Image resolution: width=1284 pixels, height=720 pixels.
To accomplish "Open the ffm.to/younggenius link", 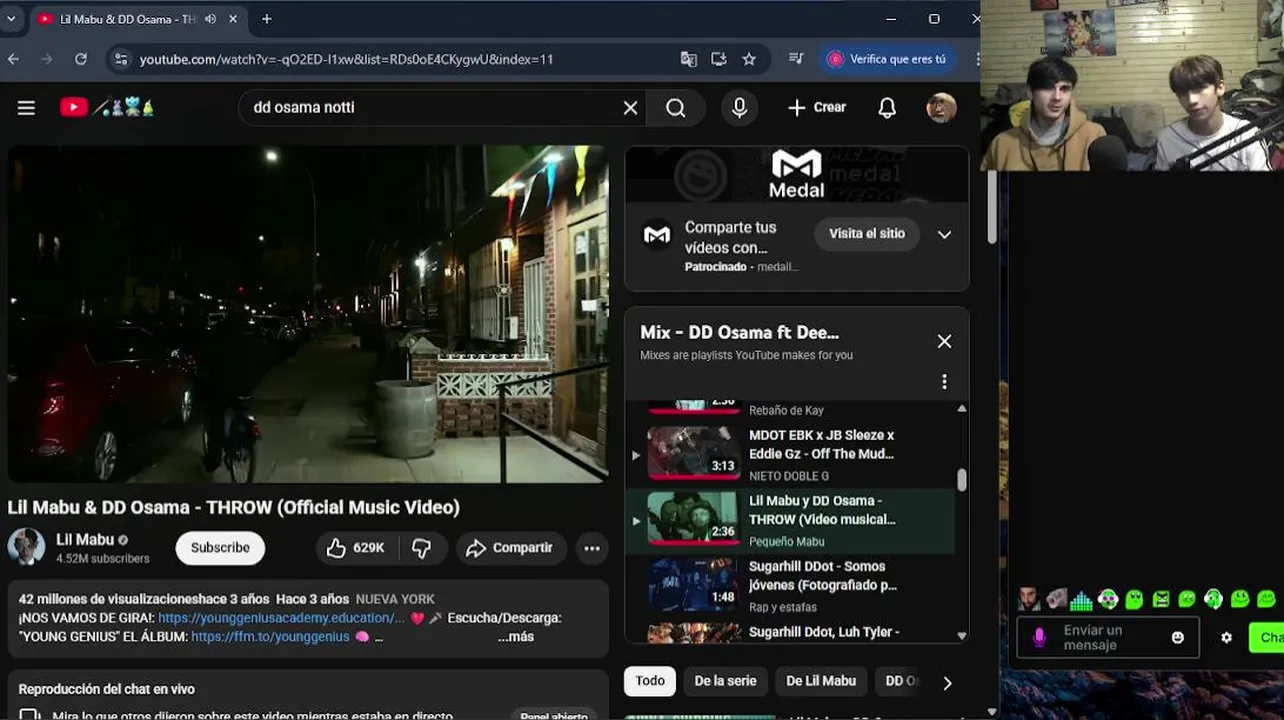I will 270,637.
